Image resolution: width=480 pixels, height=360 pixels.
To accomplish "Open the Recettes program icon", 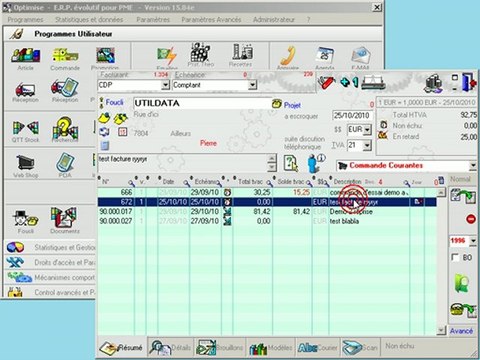I will click(242, 52).
